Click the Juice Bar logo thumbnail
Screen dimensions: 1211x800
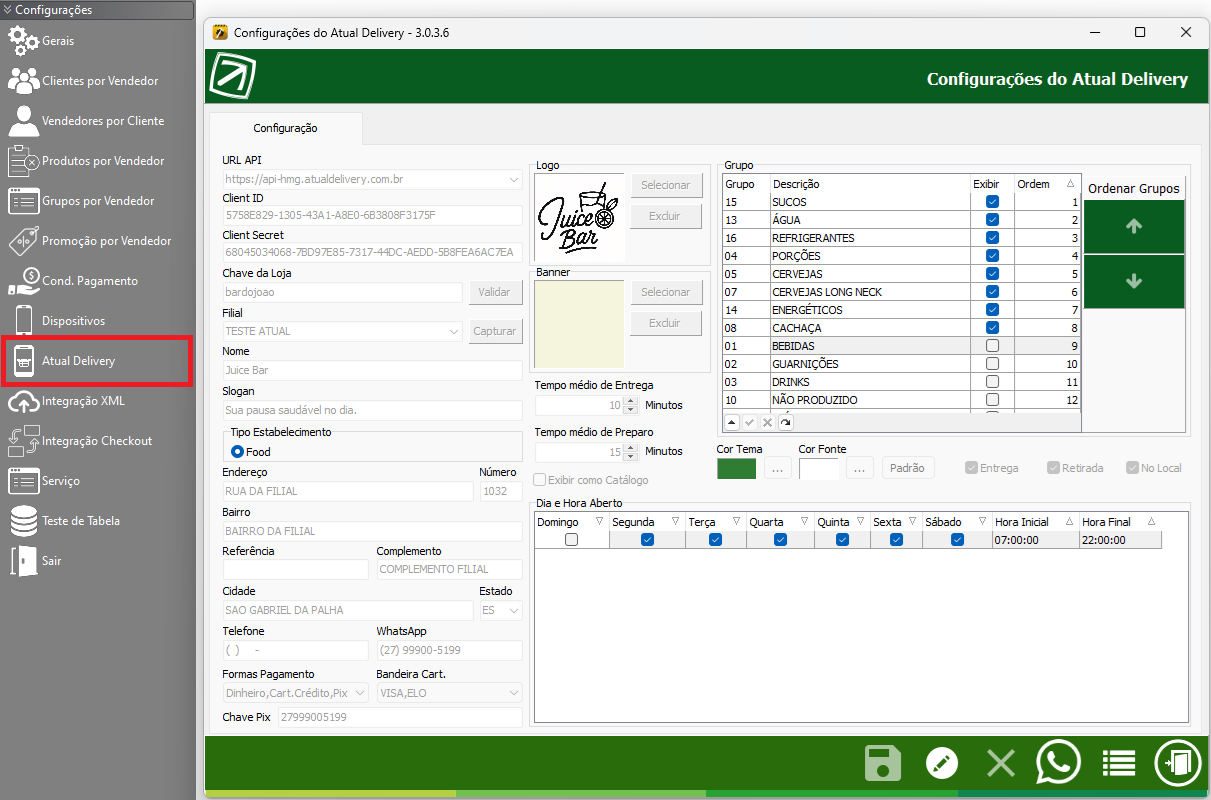coord(578,217)
